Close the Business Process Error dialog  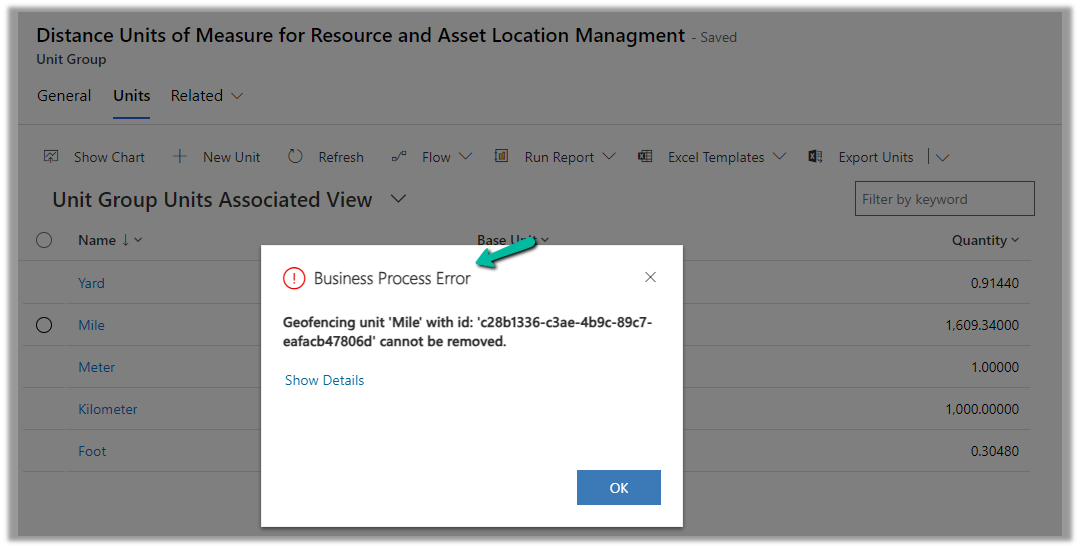point(650,277)
